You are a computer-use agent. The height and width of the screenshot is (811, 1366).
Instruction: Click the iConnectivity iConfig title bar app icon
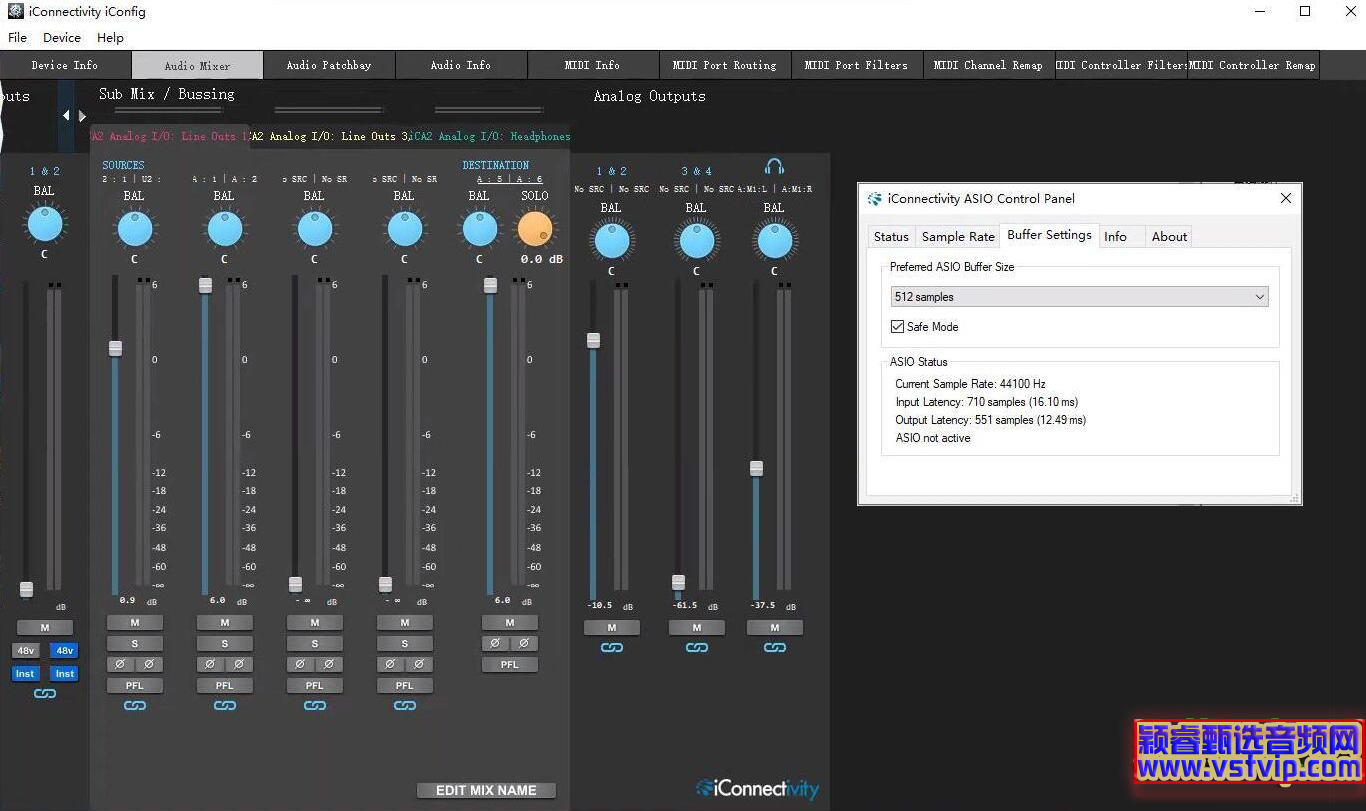pos(15,12)
